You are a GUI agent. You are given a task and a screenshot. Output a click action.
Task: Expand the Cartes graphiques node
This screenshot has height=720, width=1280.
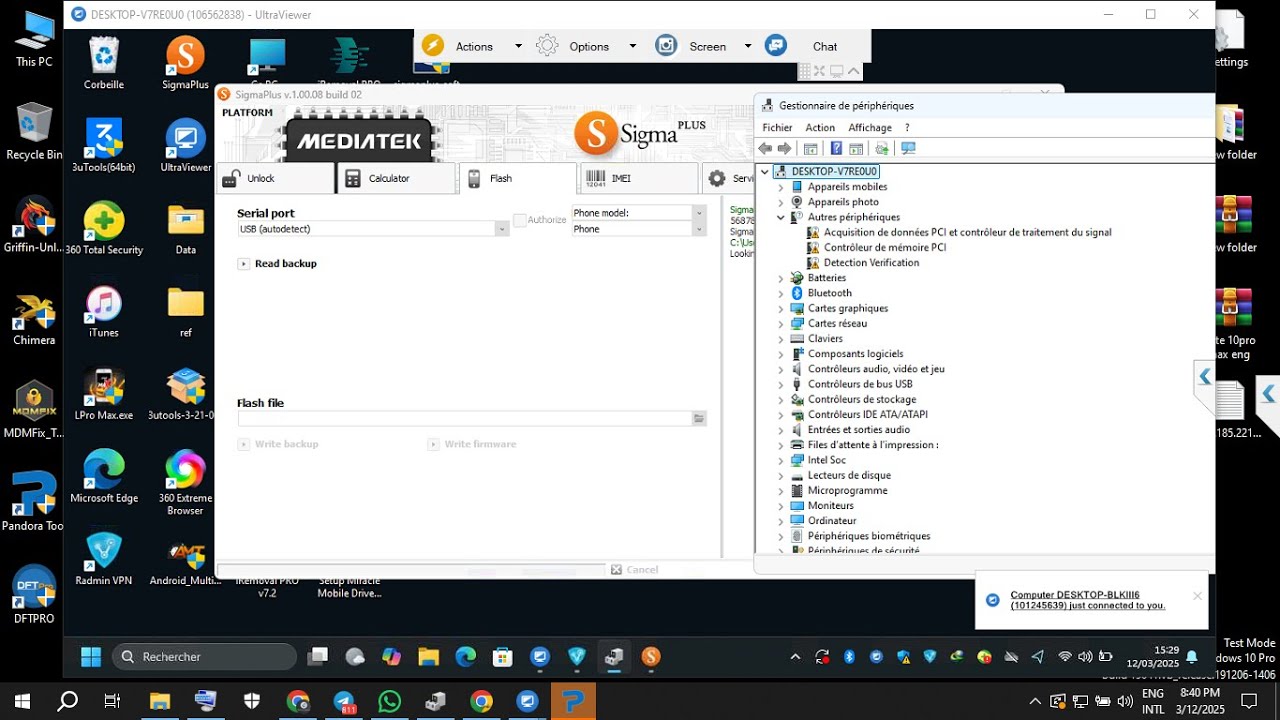(781, 308)
